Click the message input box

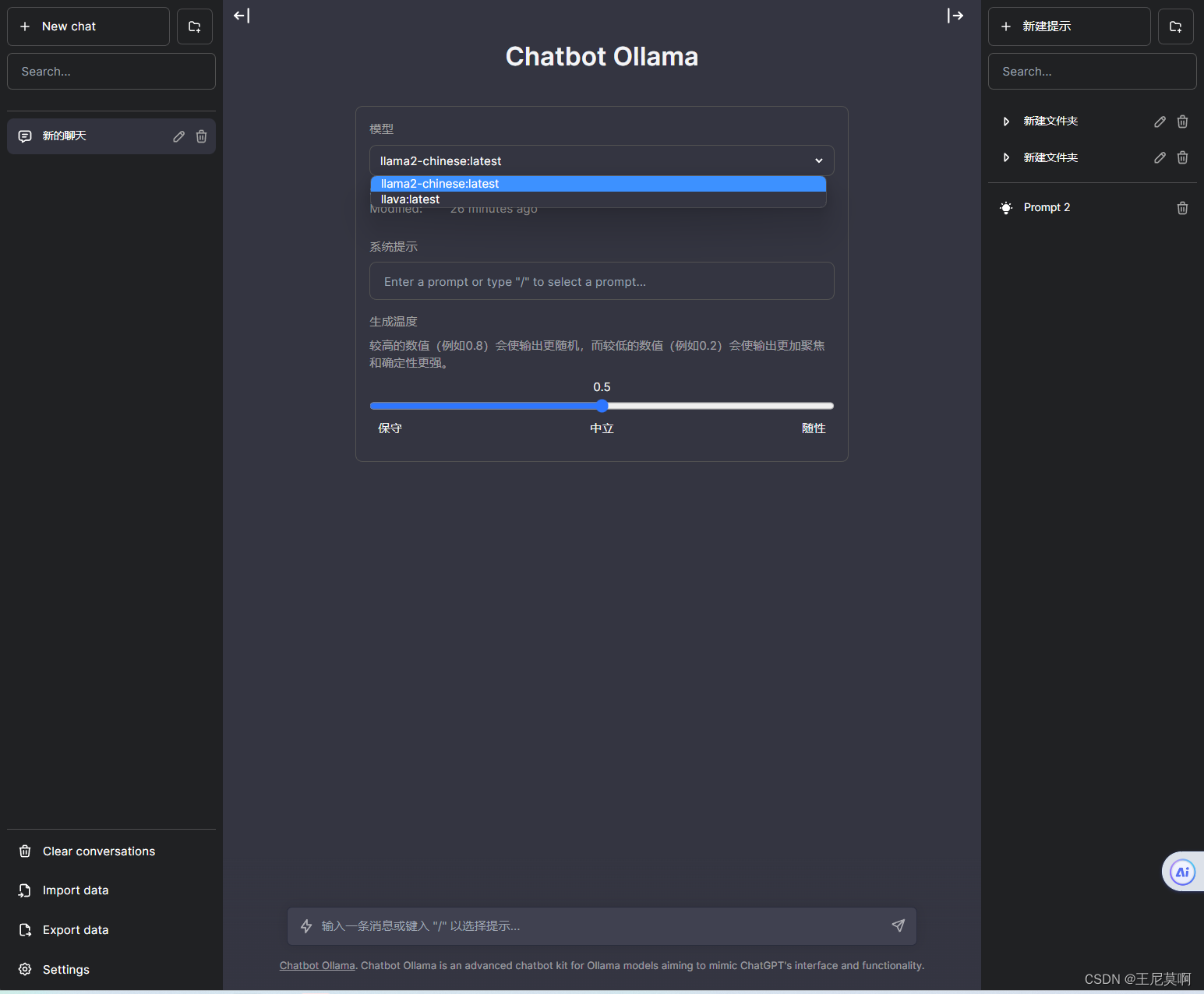(602, 926)
